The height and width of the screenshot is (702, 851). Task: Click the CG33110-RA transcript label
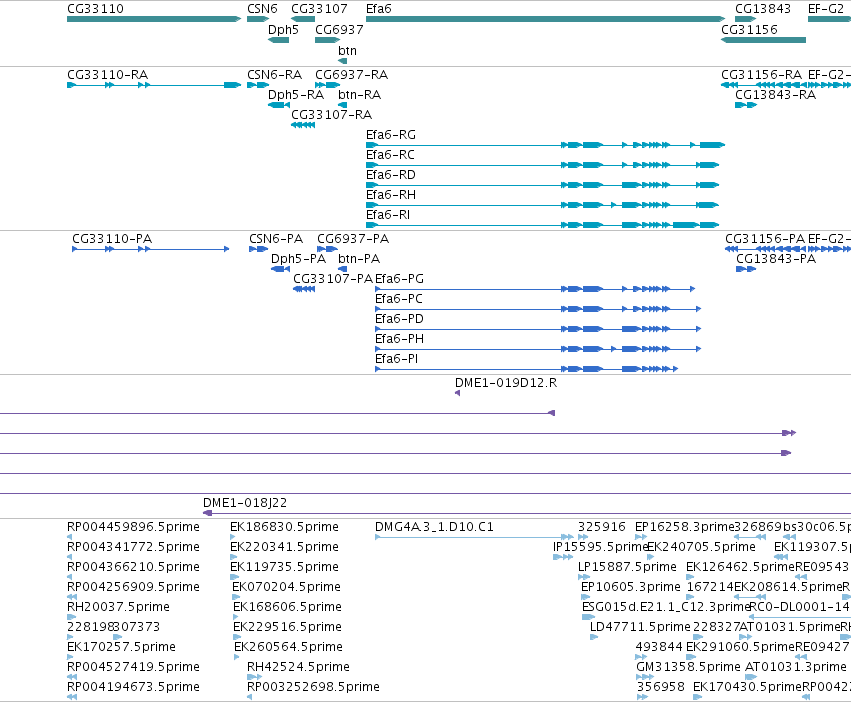pos(107,74)
